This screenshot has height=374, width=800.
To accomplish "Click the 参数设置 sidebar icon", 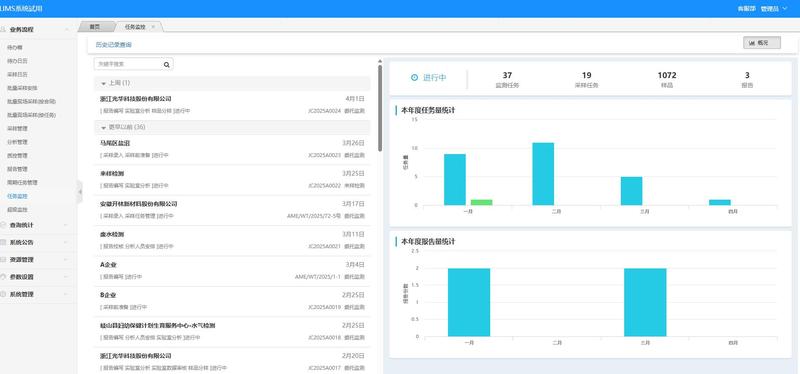I will [4, 277].
